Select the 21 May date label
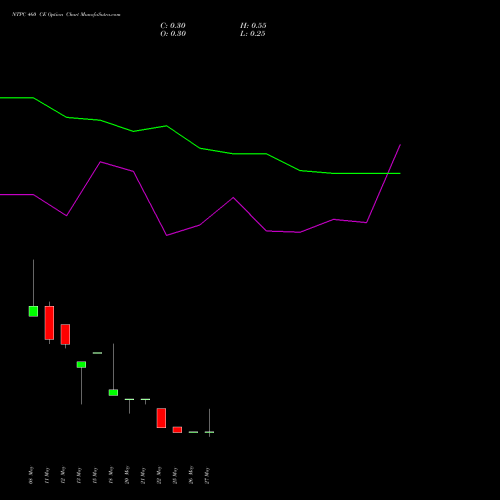This screenshot has height=500, width=500. coord(143,475)
